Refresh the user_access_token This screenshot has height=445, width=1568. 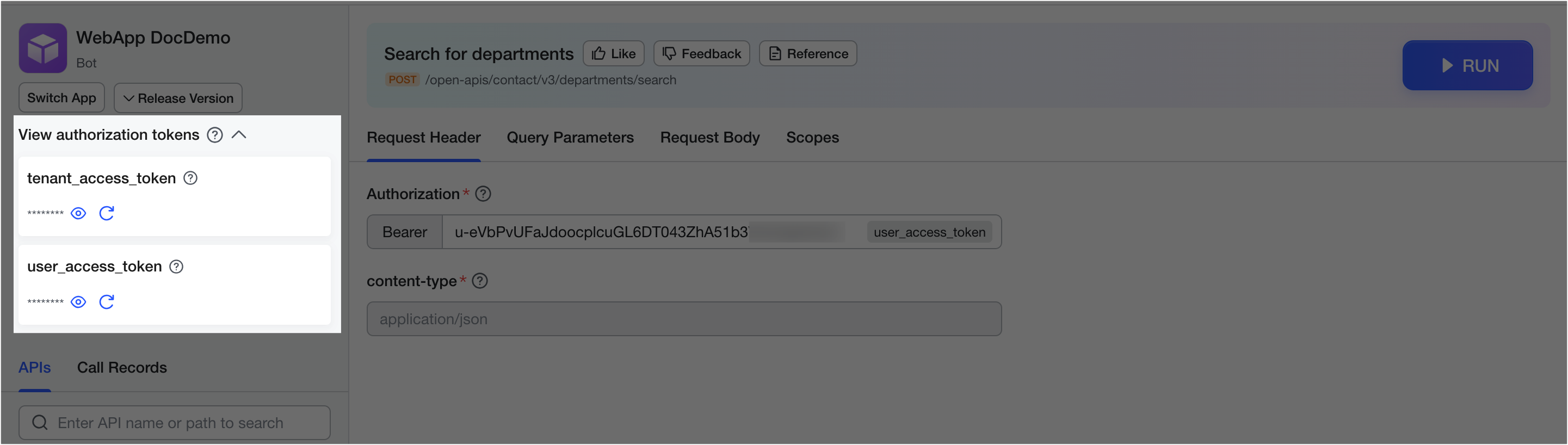coord(107,302)
